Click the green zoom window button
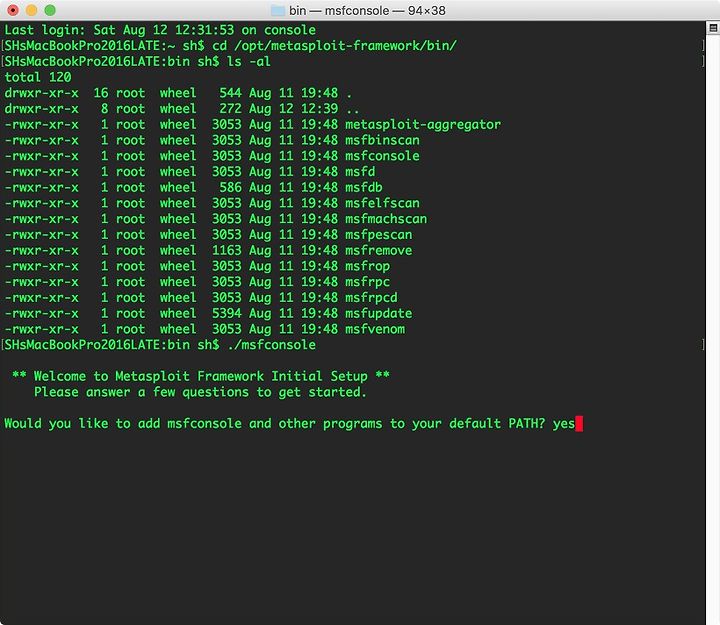The width and height of the screenshot is (720, 625). [50, 10]
